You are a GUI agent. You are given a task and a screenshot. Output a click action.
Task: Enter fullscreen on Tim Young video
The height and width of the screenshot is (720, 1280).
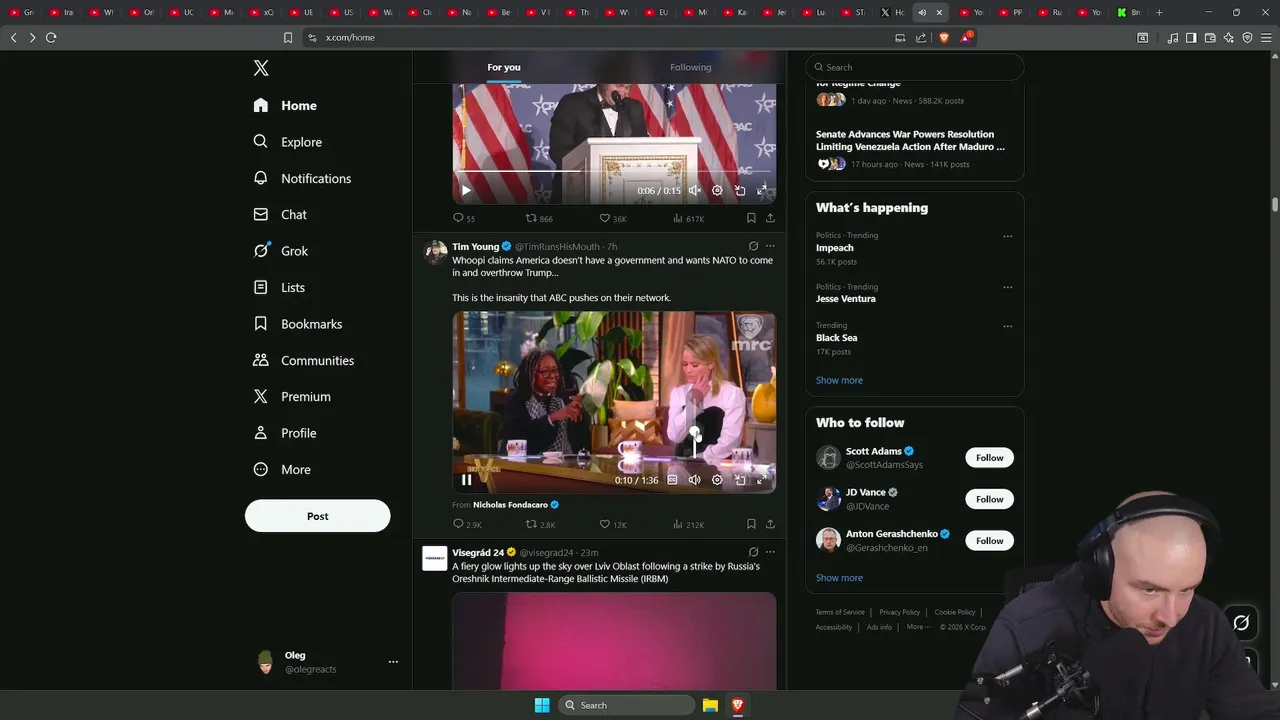762,480
